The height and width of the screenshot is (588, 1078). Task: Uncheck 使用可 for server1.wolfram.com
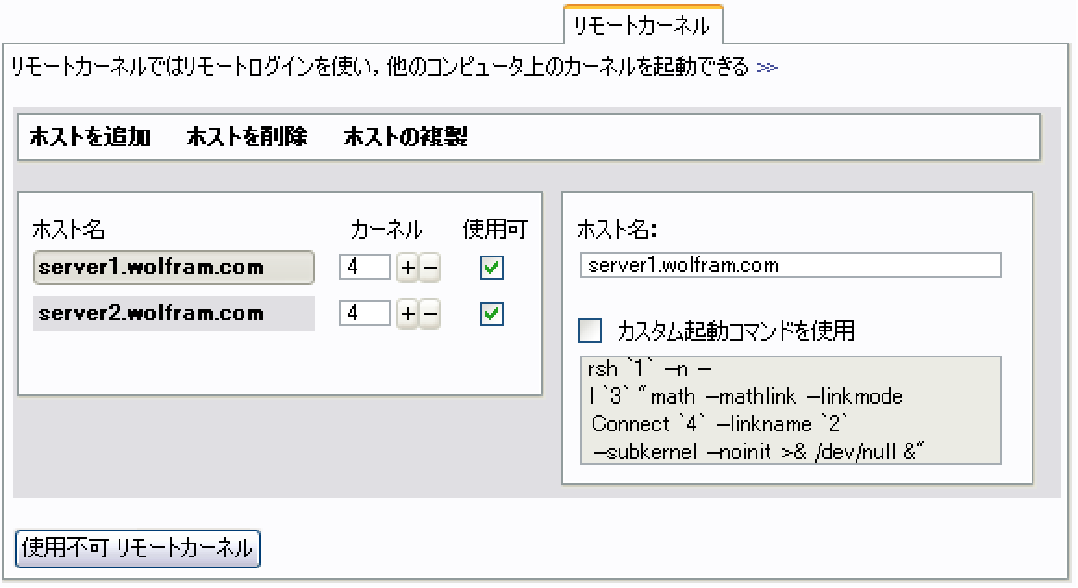pyautogui.click(x=492, y=268)
